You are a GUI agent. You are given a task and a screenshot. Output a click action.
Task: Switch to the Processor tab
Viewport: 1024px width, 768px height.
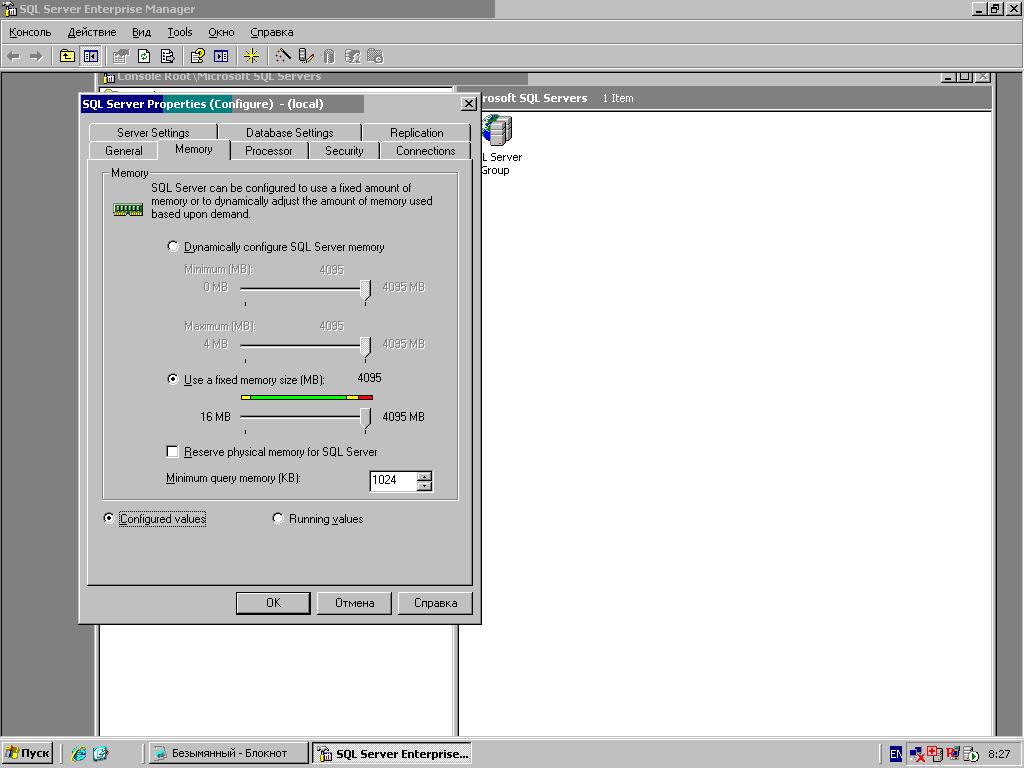point(269,151)
